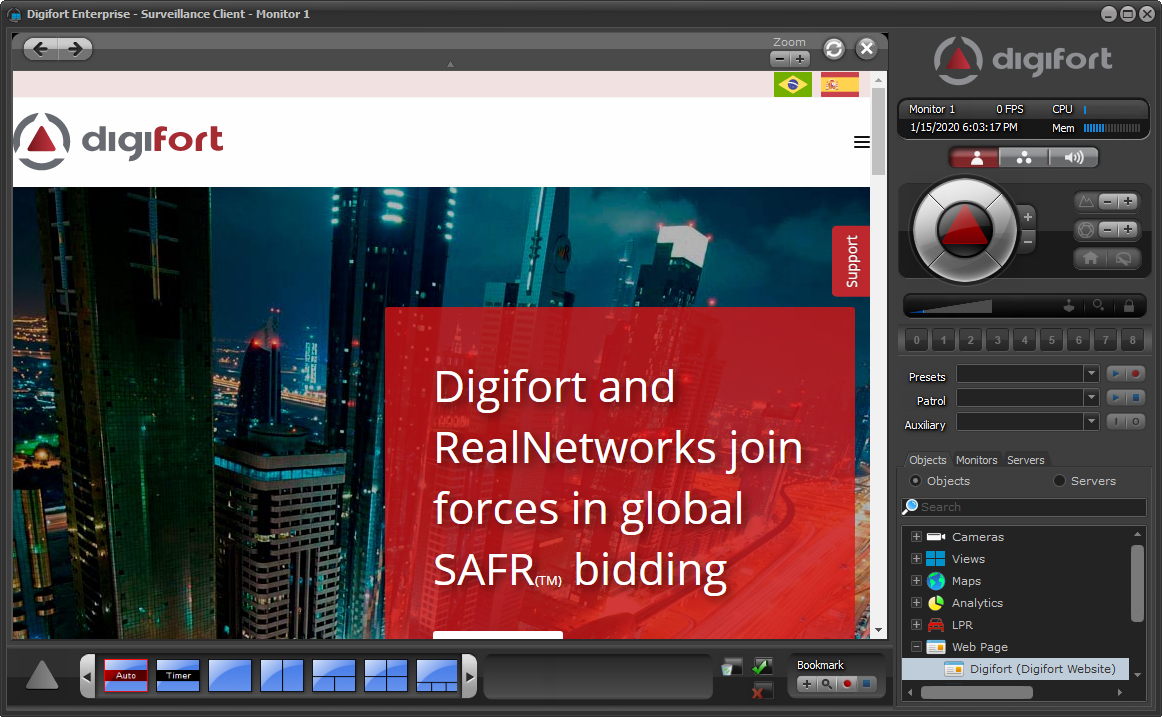This screenshot has width=1162, height=717.
Task: Open the website hamburger menu
Action: [x=861, y=141]
